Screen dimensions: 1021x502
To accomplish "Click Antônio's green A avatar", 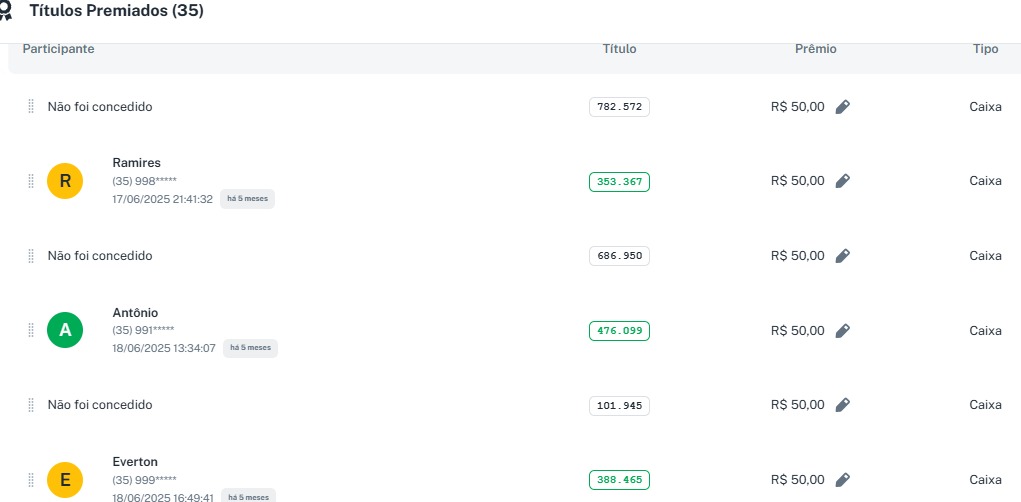I will point(65,330).
